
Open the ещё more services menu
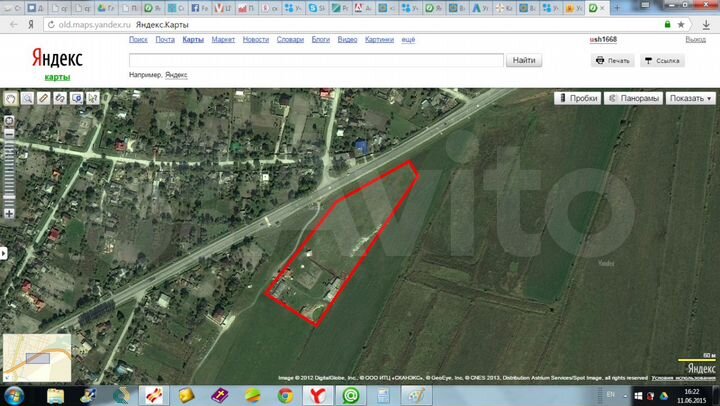(408, 39)
